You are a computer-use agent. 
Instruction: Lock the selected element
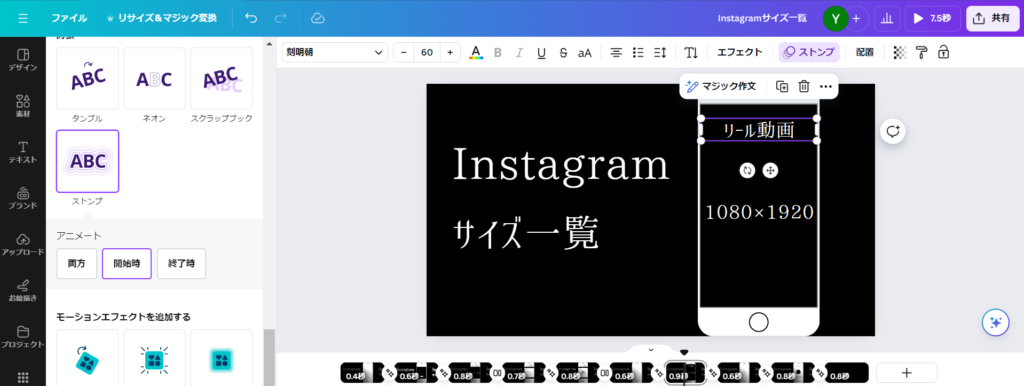click(x=943, y=53)
